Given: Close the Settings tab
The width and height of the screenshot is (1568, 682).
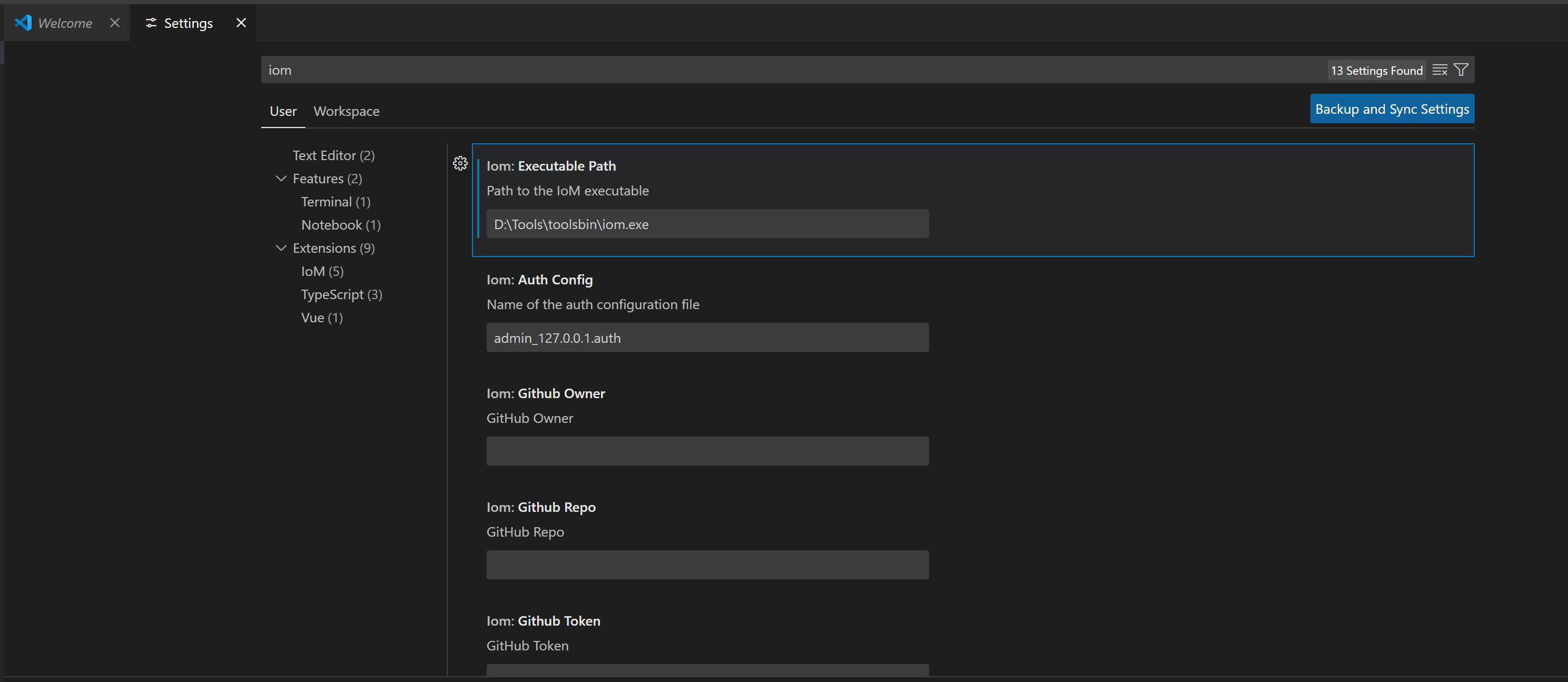Looking at the screenshot, I should pyautogui.click(x=241, y=23).
